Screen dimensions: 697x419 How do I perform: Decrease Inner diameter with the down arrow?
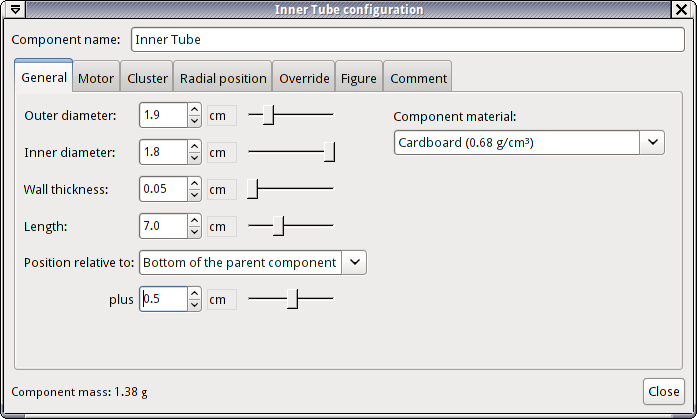click(194, 158)
